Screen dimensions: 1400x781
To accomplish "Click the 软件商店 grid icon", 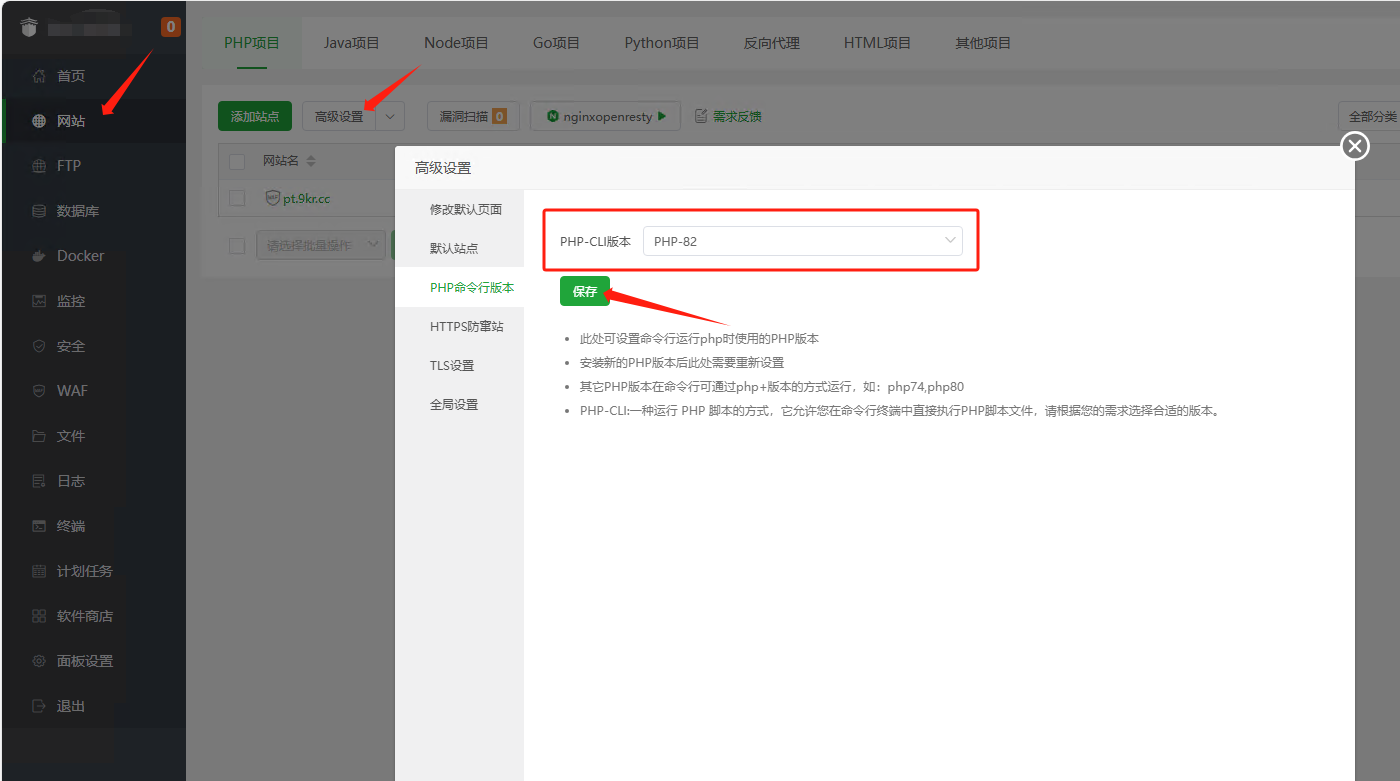I will (39, 616).
